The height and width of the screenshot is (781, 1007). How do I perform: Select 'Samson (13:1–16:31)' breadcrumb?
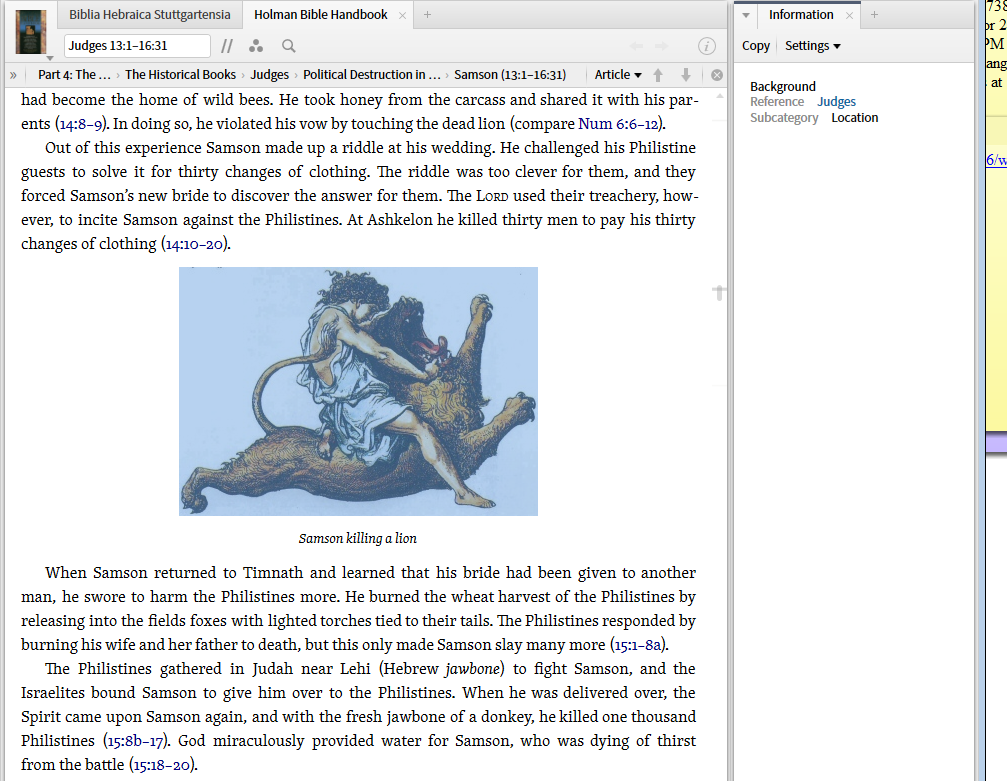pyautogui.click(x=510, y=75)
